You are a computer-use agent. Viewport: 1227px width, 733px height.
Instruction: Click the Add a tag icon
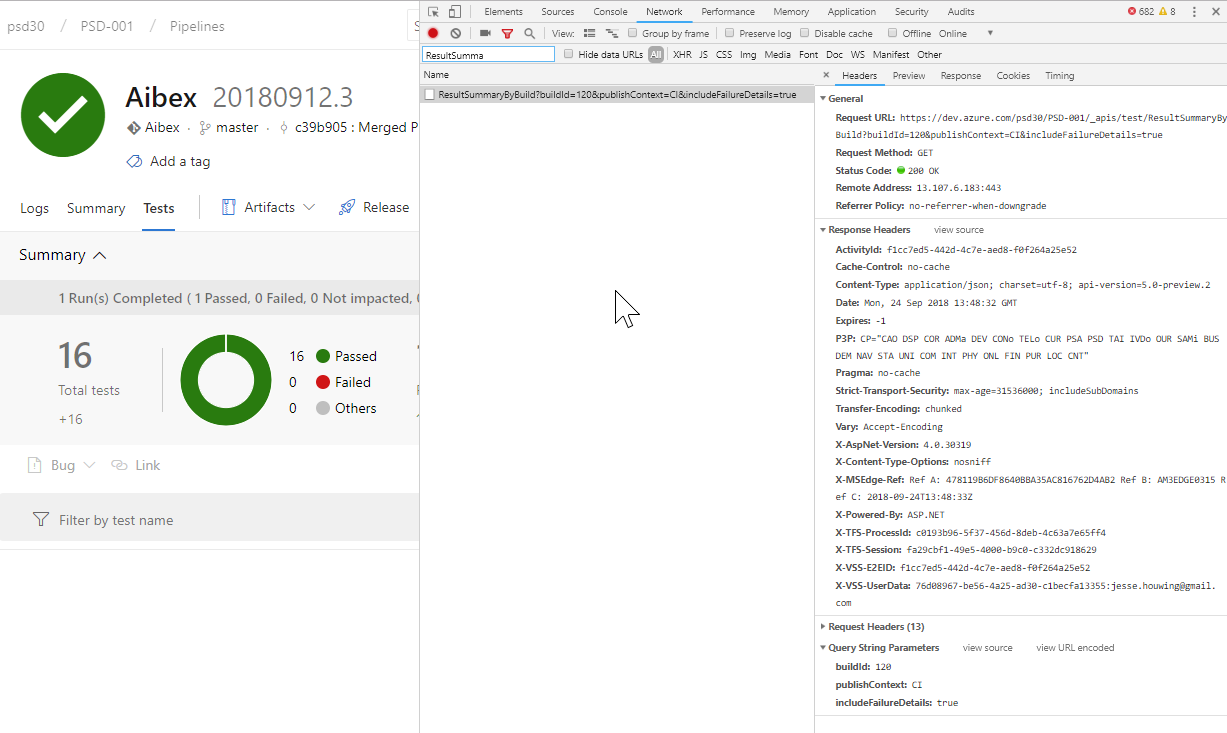134,161
